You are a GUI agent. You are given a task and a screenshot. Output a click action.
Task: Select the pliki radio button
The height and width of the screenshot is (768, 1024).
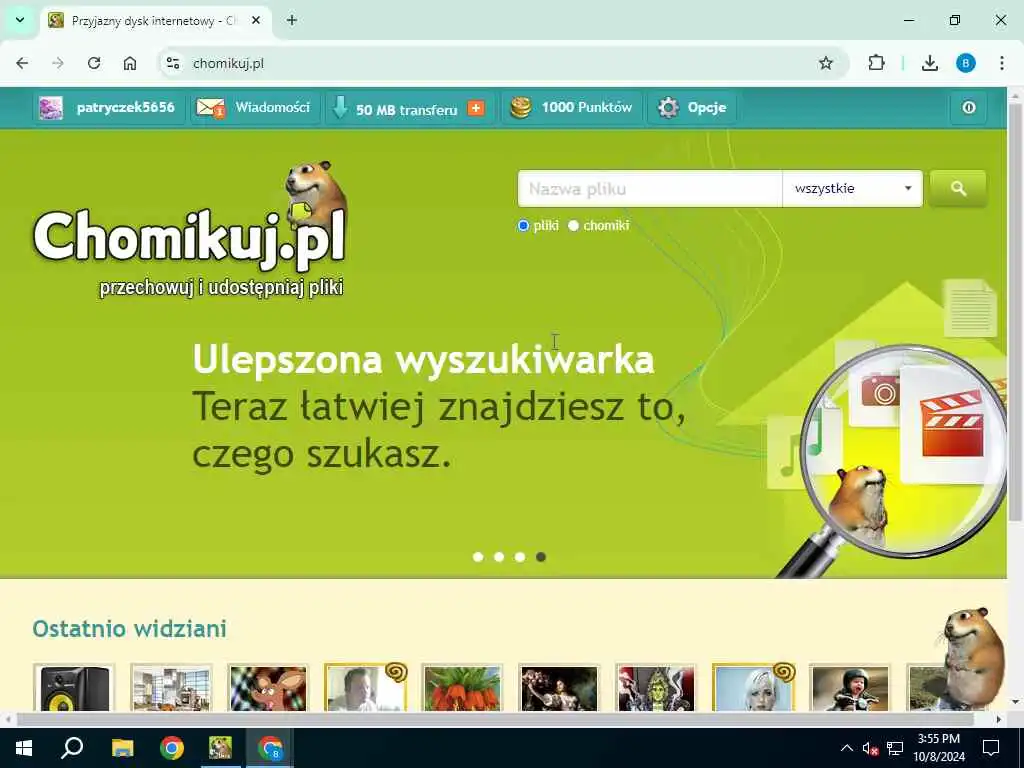(523, 226)
